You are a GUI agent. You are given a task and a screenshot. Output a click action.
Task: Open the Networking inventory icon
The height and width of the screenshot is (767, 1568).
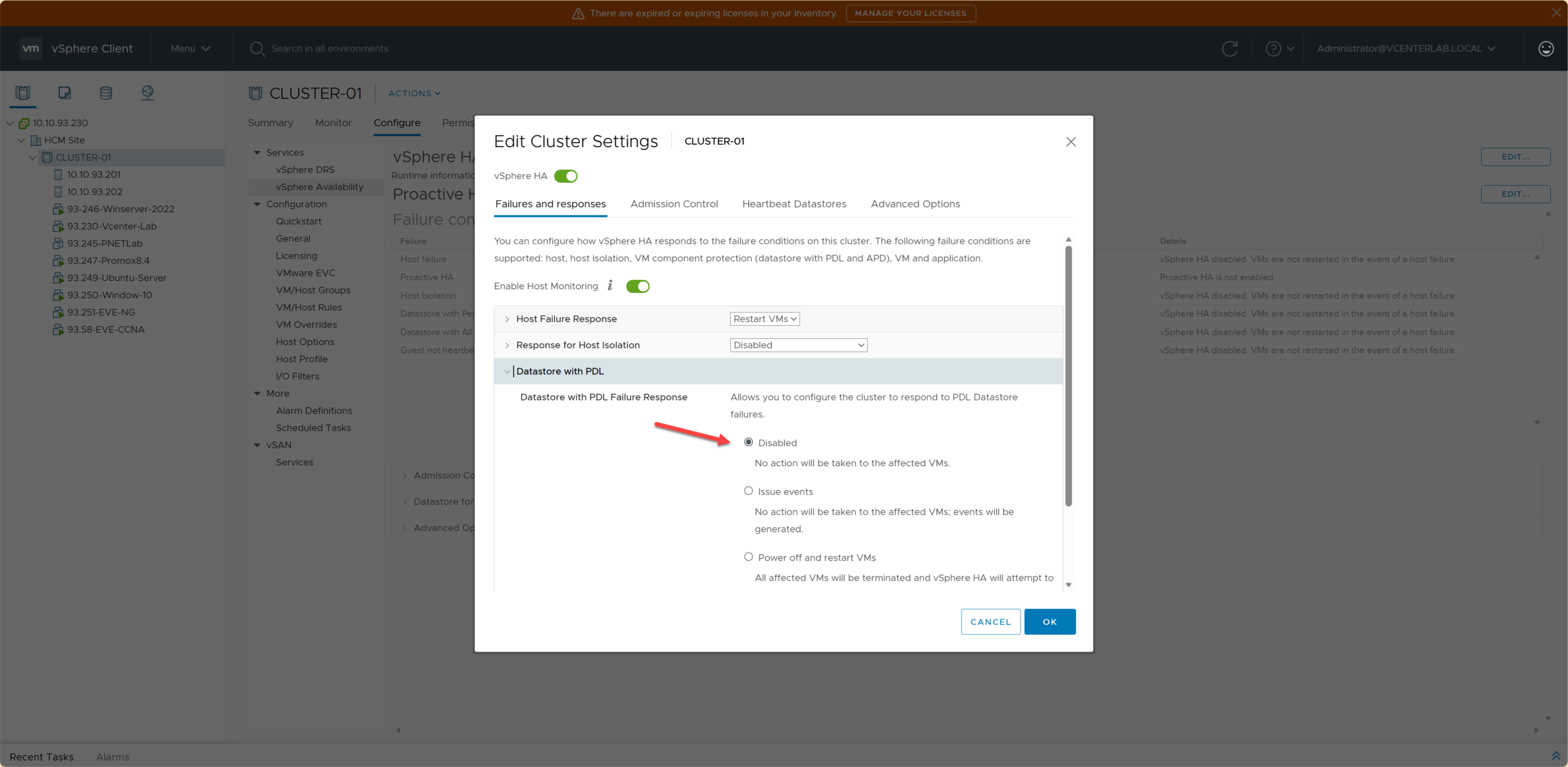click(148, 93)
